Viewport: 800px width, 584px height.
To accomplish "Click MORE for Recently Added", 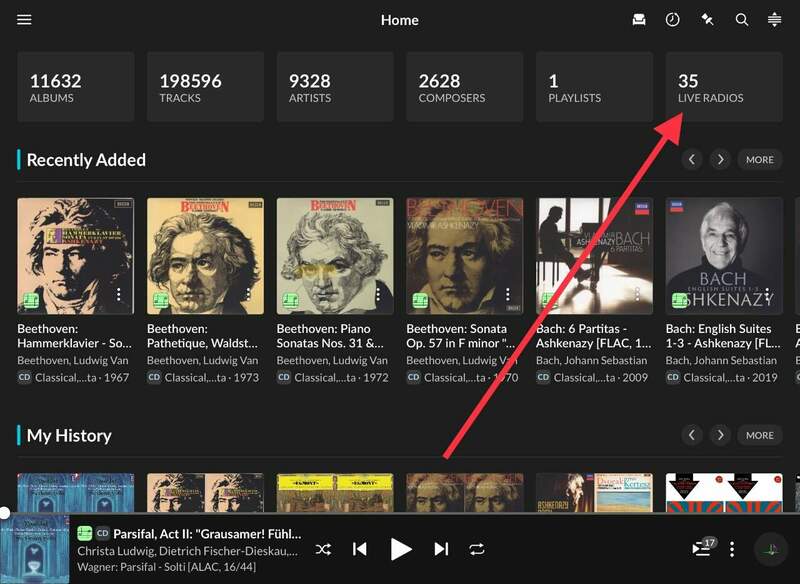I will [760, 160].
